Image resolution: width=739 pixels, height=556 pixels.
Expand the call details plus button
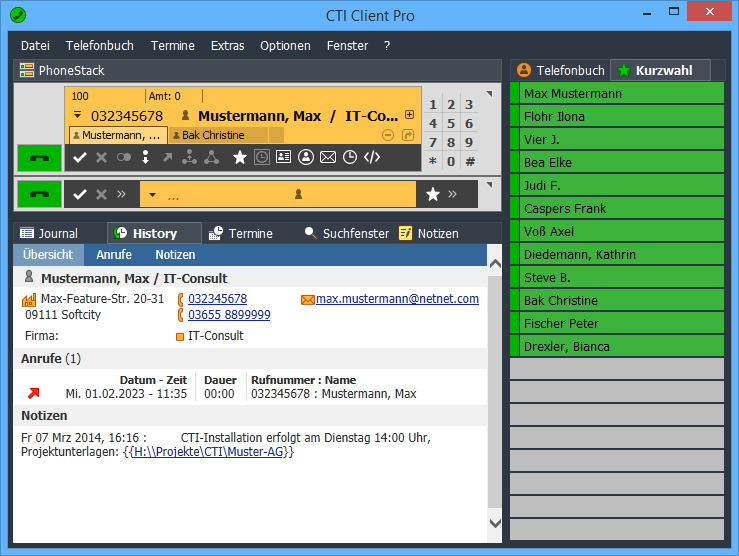(x=409, y=116)
